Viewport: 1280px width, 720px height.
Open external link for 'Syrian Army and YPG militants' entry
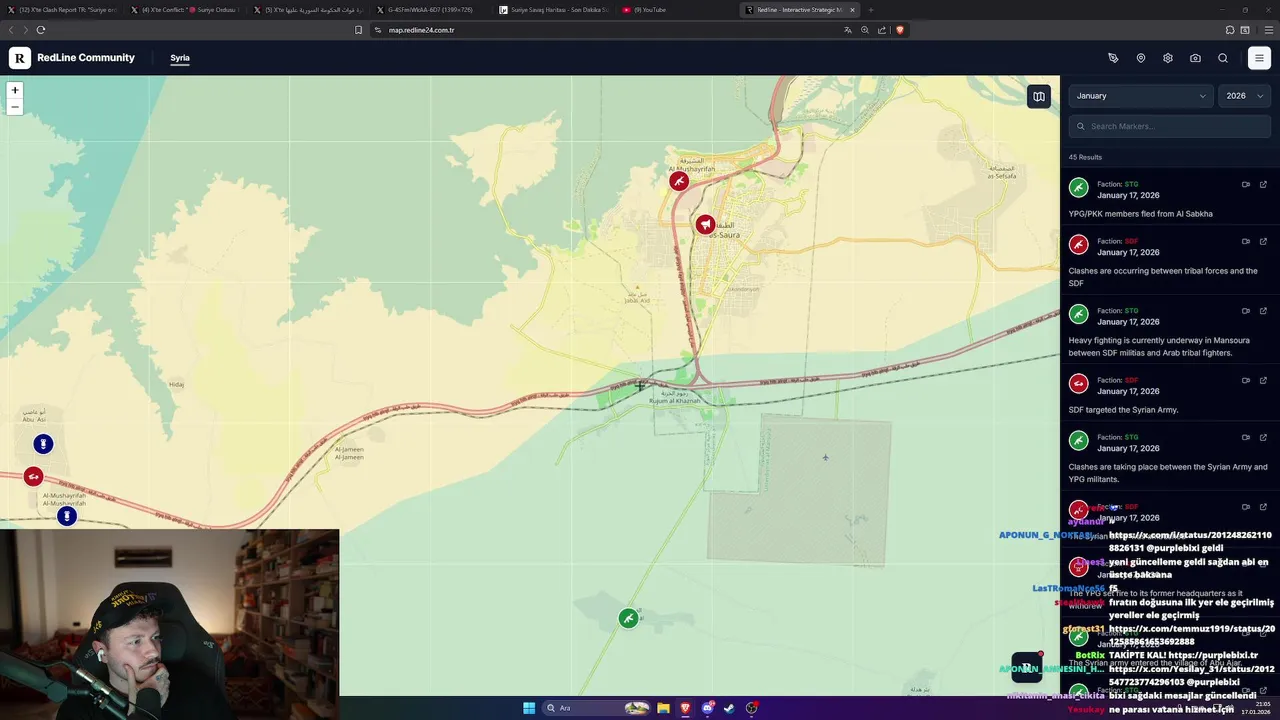pyautogui.click(x=1263, y=437)
